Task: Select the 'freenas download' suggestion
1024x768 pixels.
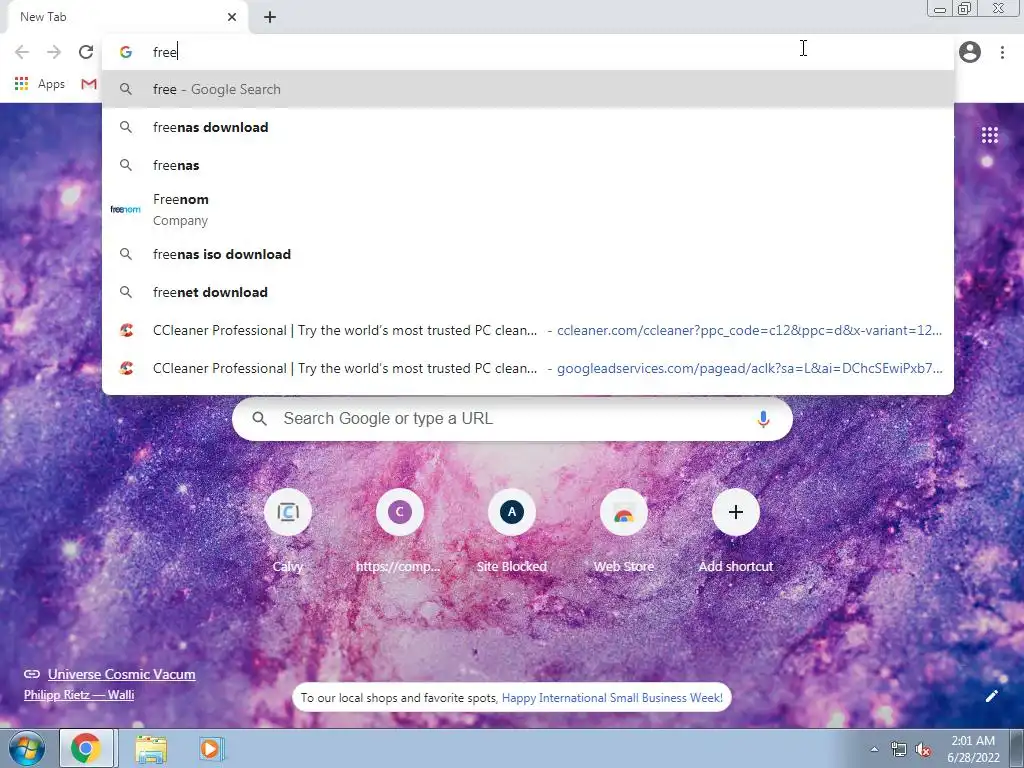Action: point(528,127)
